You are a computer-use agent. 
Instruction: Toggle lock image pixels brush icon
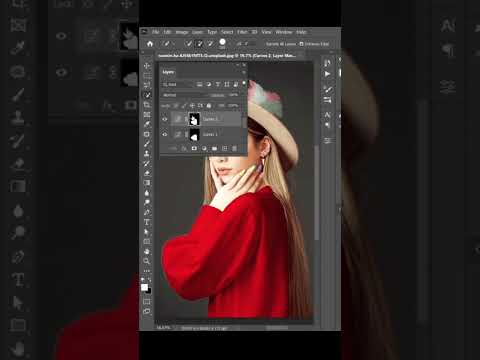point(184,106)
